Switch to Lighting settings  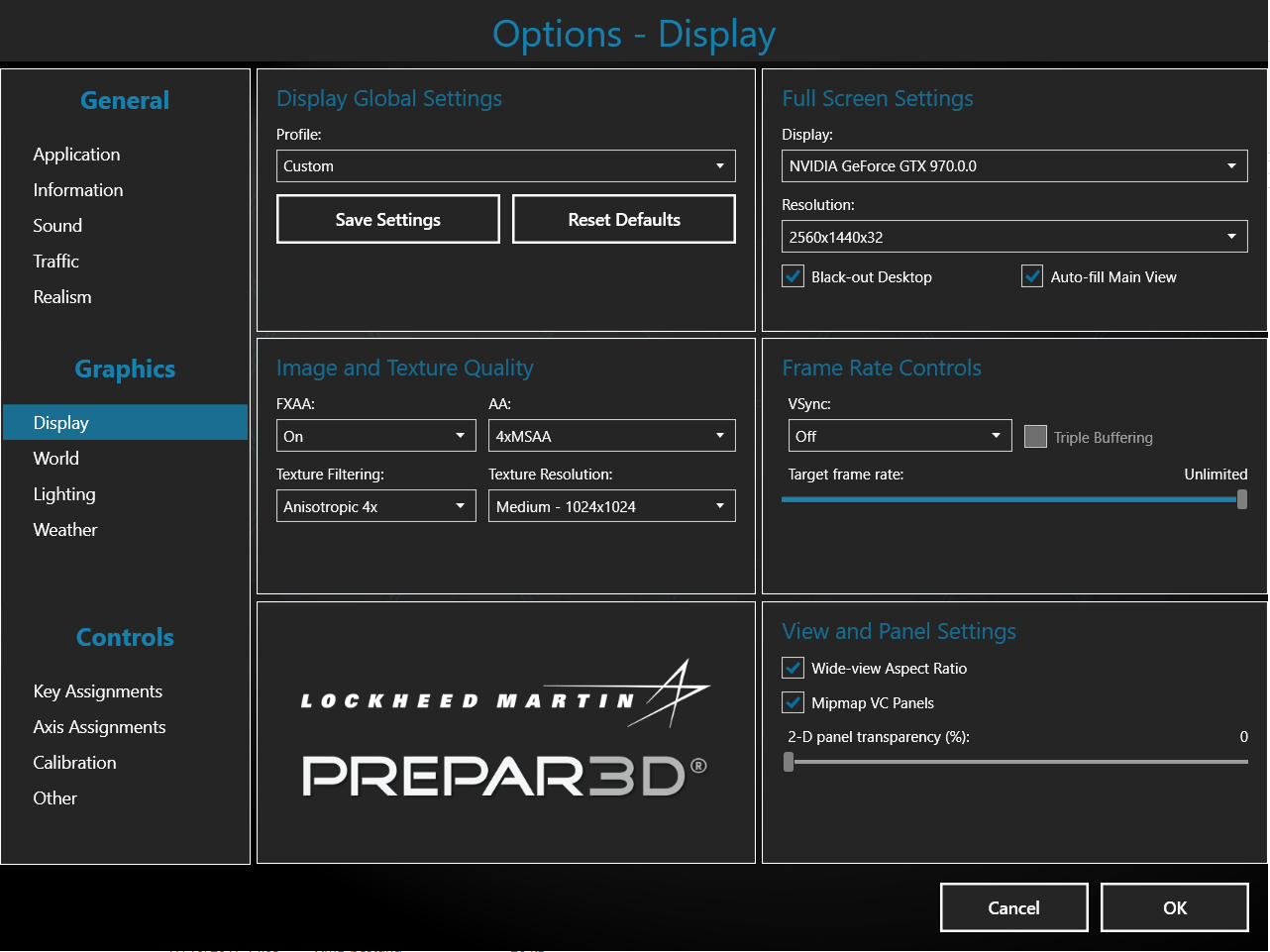pyautogui.click(x=64, y=494)
